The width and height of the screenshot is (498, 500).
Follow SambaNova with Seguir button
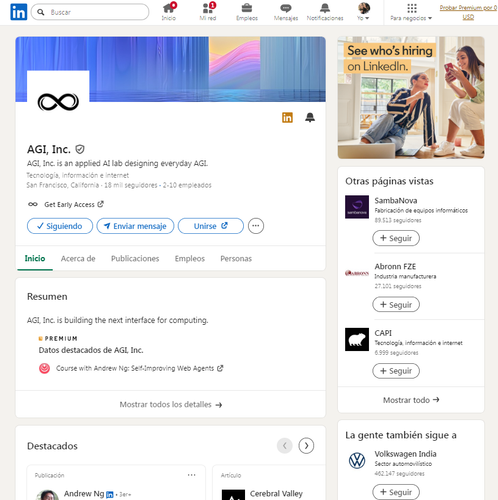click(x=396, y=238)
